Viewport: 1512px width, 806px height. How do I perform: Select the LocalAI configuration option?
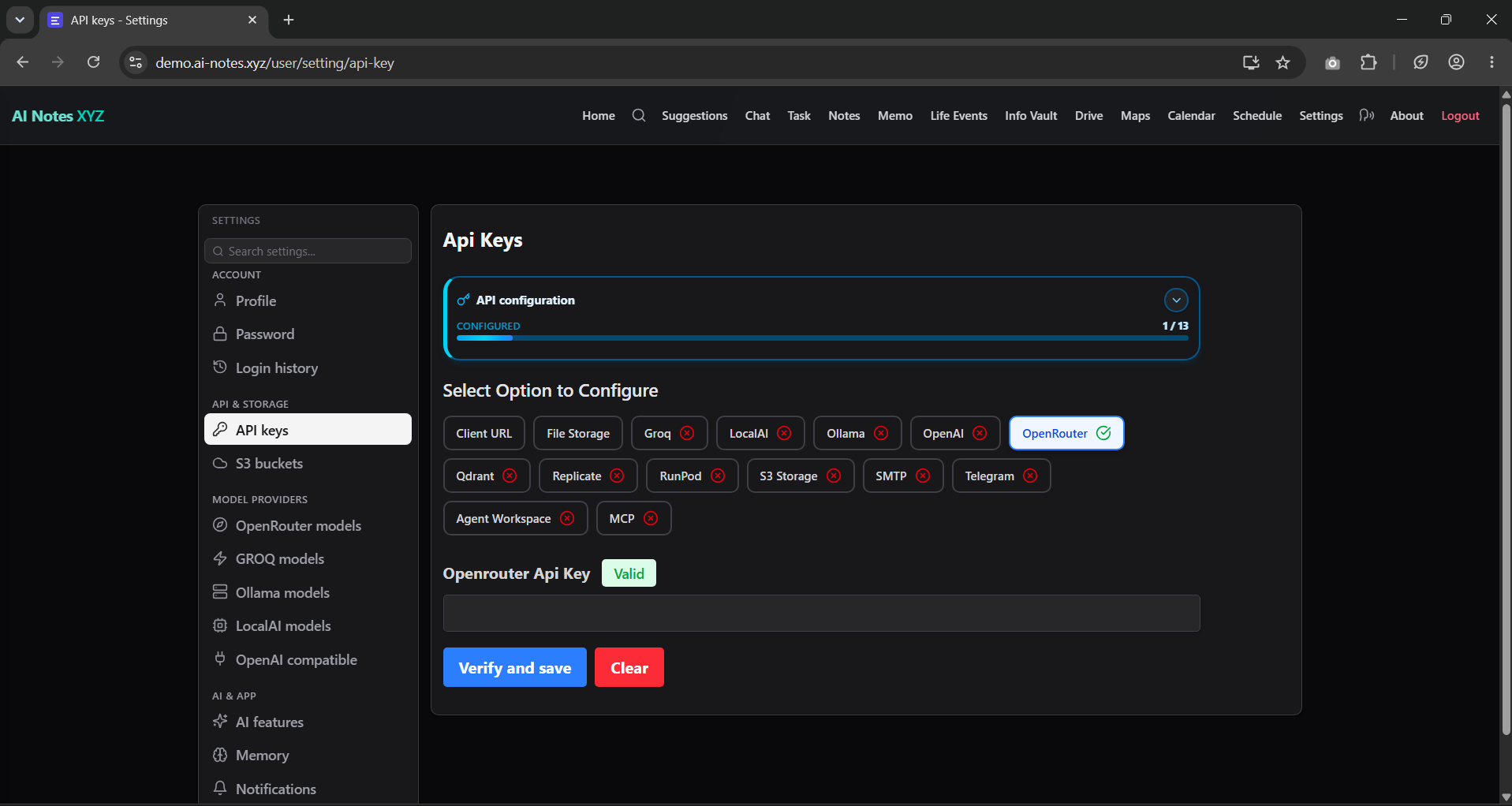pyautogui.click(x=760, y=433)
